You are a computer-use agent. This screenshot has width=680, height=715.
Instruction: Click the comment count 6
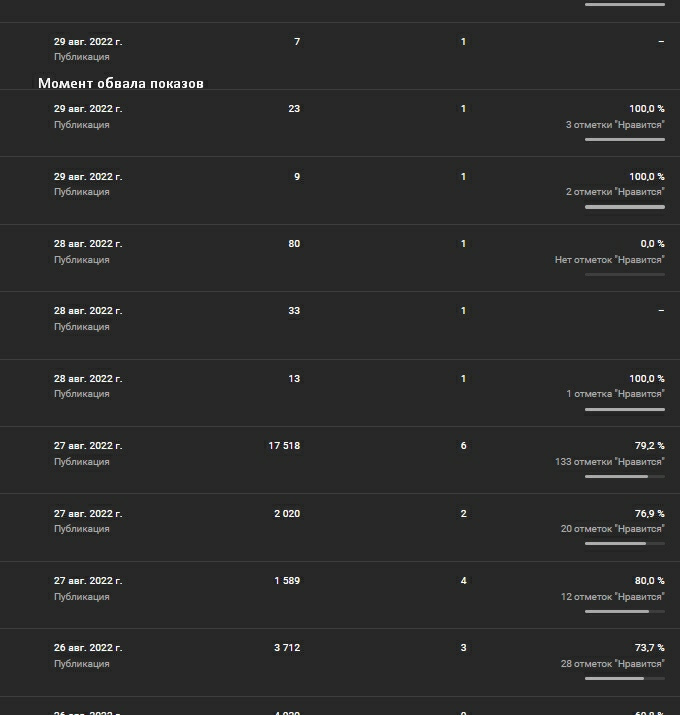point(463,446)
